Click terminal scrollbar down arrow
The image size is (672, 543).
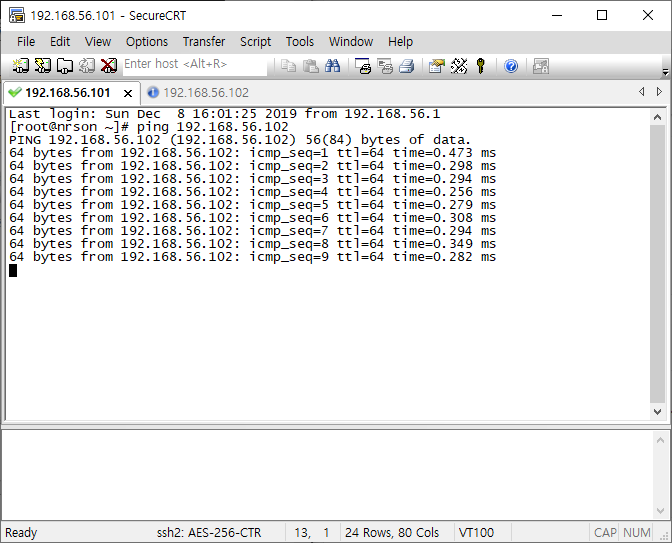click(x=657, y=411)
